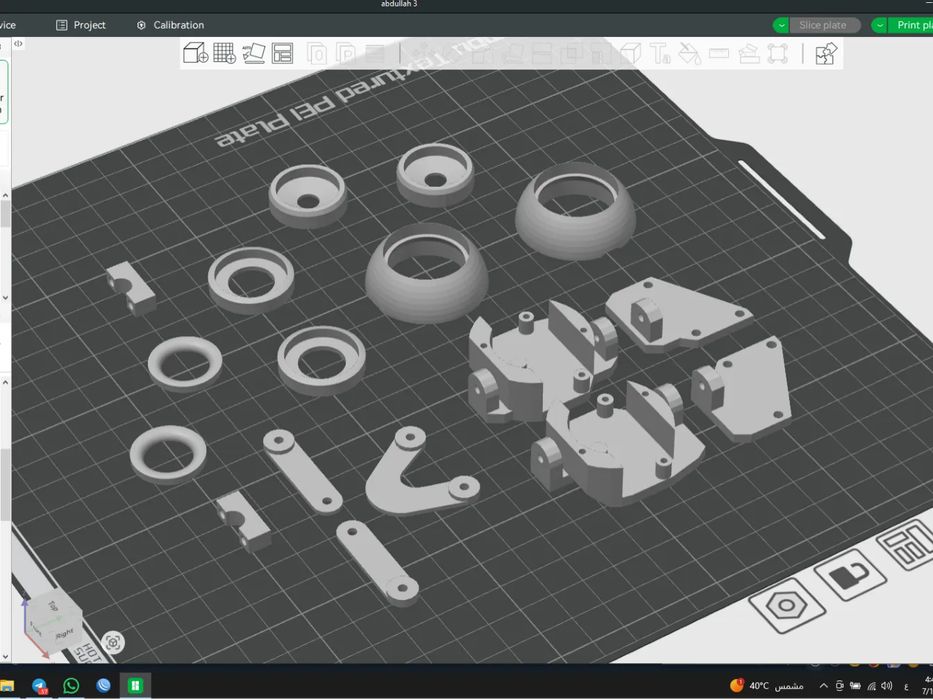This screenshot has width=933, height=700.
Task: Click the Slice plate button
Action: tap(825, 25)
